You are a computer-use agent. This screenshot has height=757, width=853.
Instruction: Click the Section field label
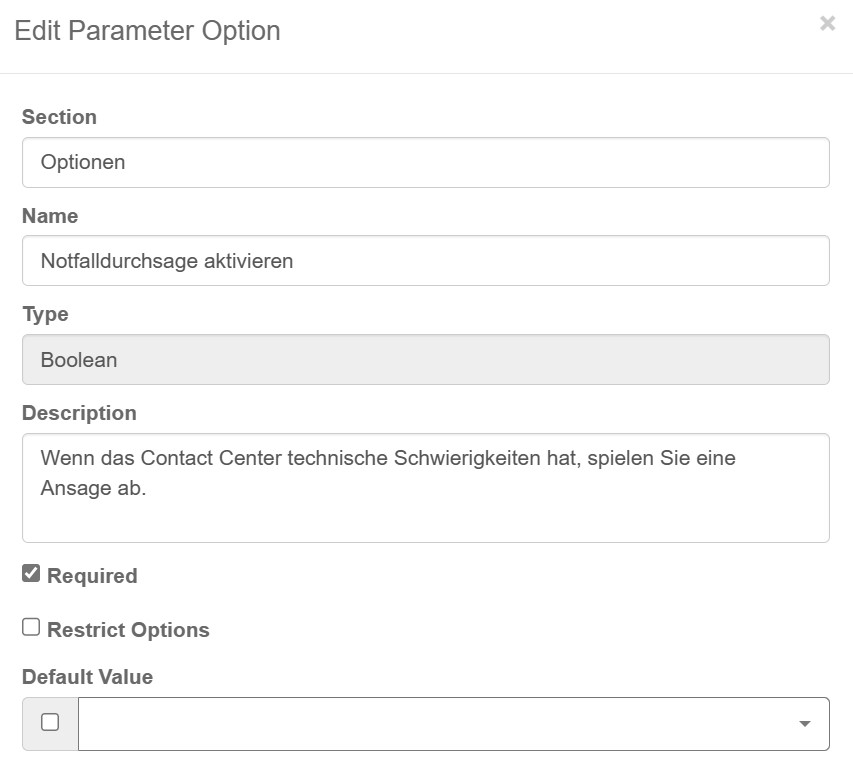click(59, 117)
